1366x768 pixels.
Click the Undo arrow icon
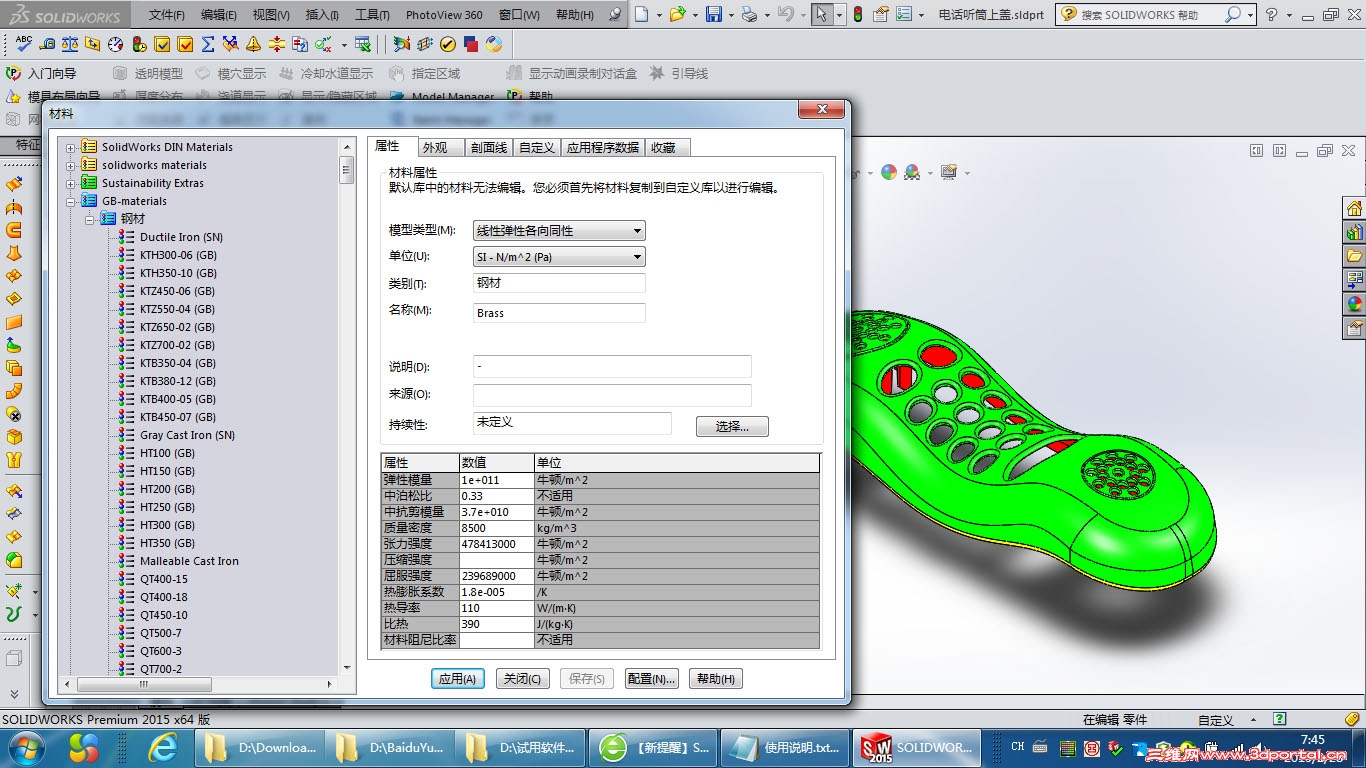(x=786, y=14)
